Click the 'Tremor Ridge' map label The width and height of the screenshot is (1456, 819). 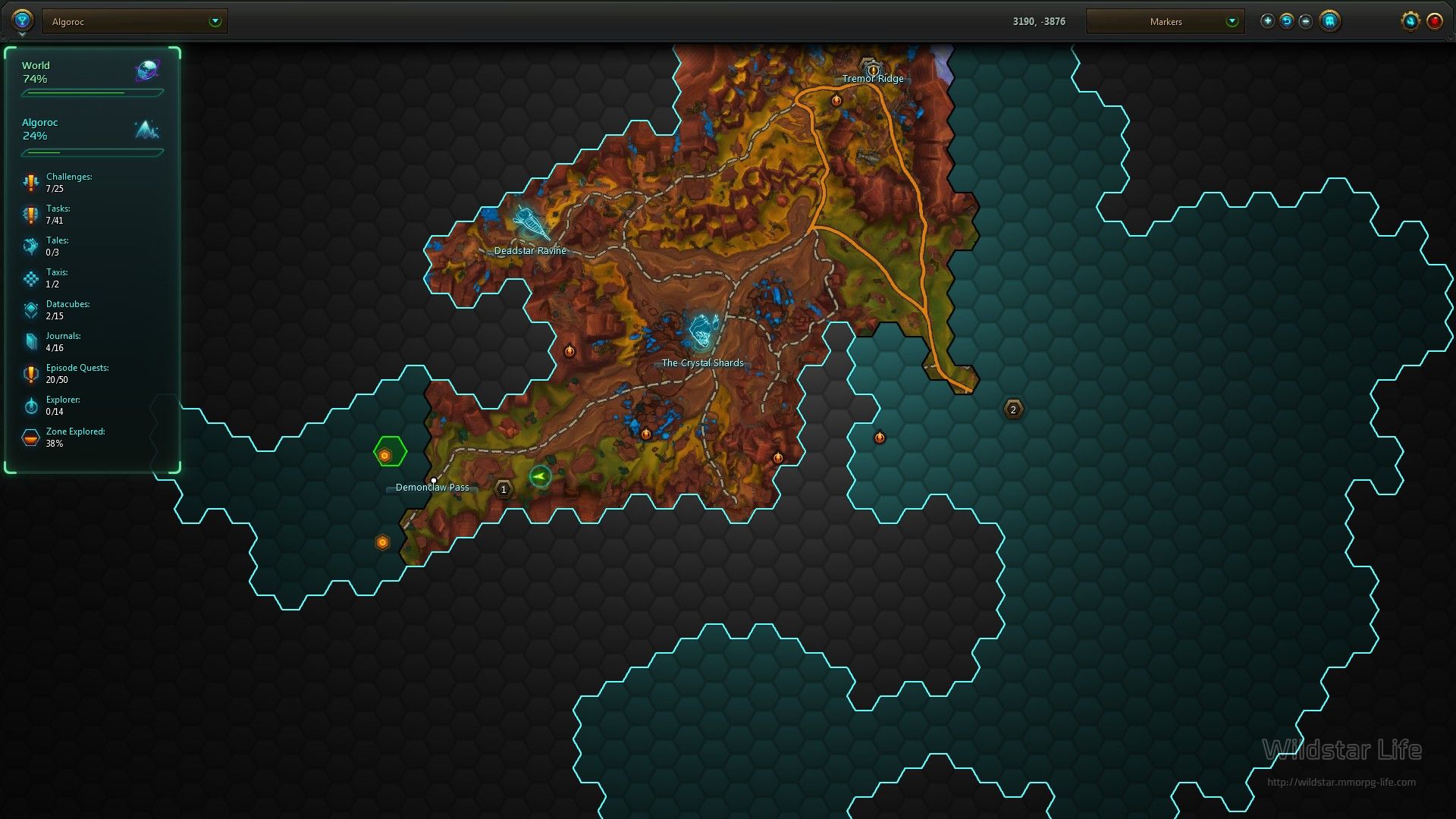click(x=873, y=79)
